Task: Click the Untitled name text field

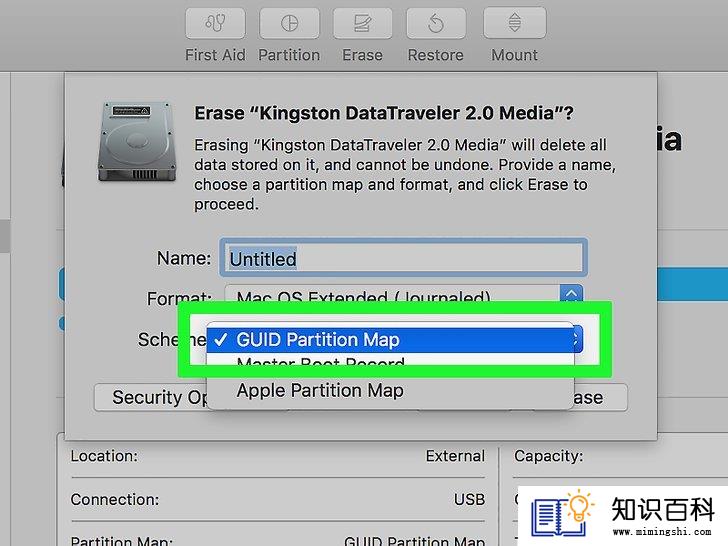Action: 403,258
